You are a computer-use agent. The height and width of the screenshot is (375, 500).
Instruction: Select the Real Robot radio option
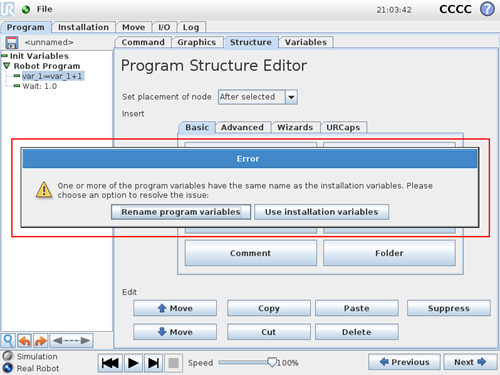7,368
